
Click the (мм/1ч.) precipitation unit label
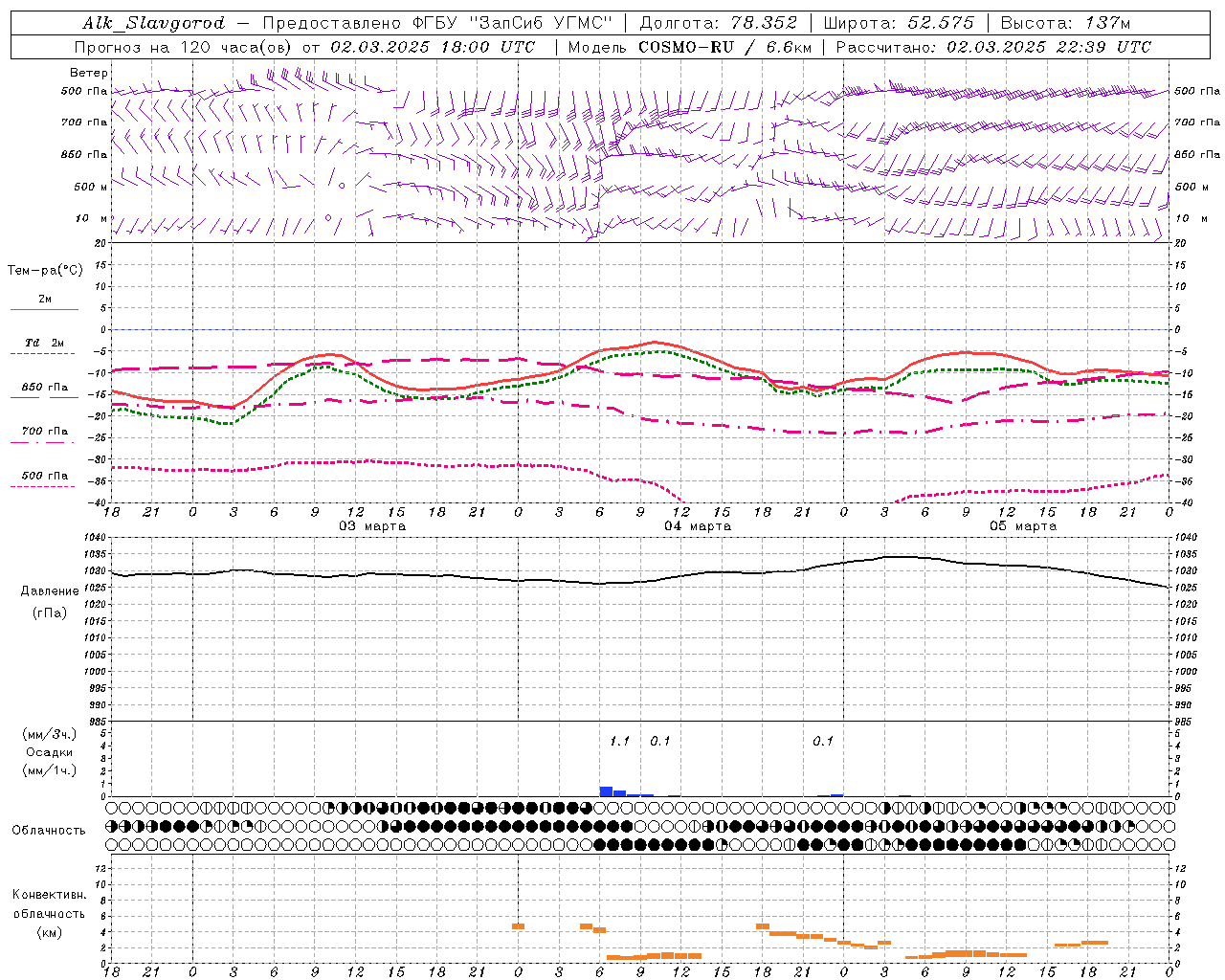(x=50, y=770)
